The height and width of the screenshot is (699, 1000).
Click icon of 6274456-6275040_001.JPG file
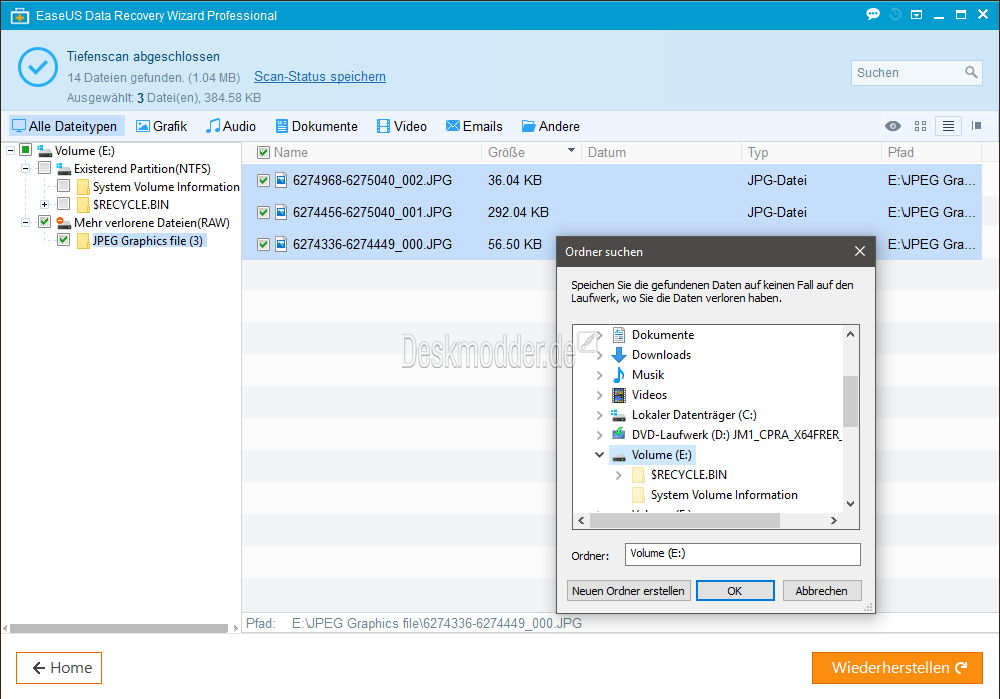pyautogui.click(x=281, y=212)
